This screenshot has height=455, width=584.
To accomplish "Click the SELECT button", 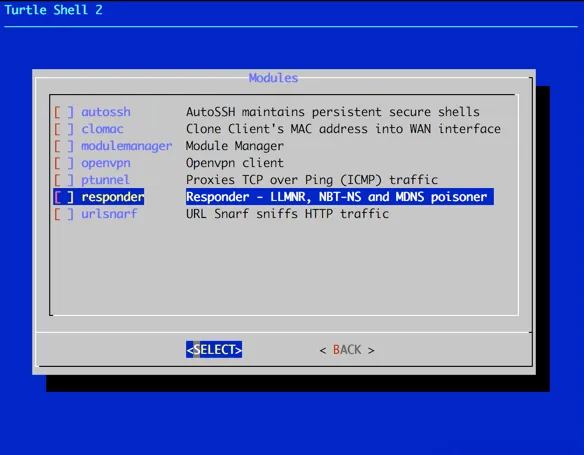I will pyautogui.click(x=214, y=350).
